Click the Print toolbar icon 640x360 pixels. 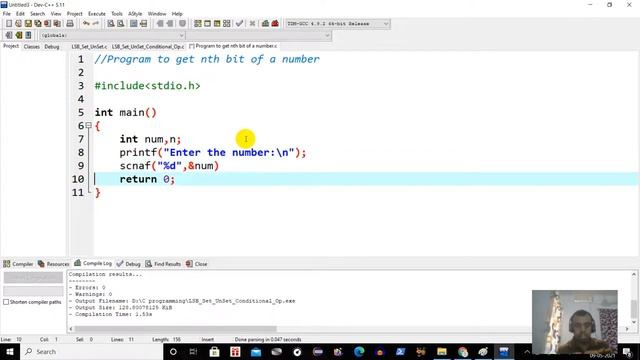tap(70, 24)
